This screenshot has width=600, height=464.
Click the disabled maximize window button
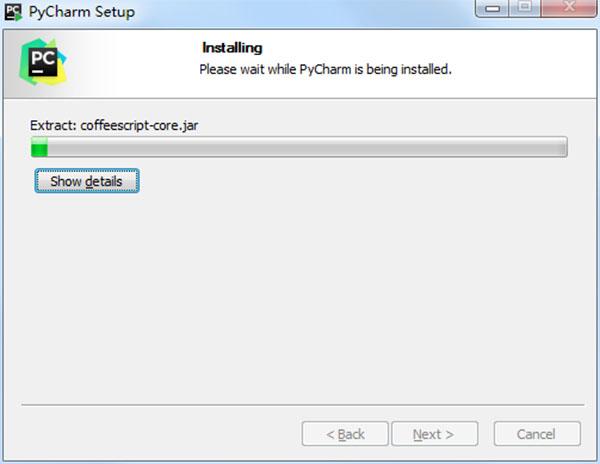[x=525, y=8]
